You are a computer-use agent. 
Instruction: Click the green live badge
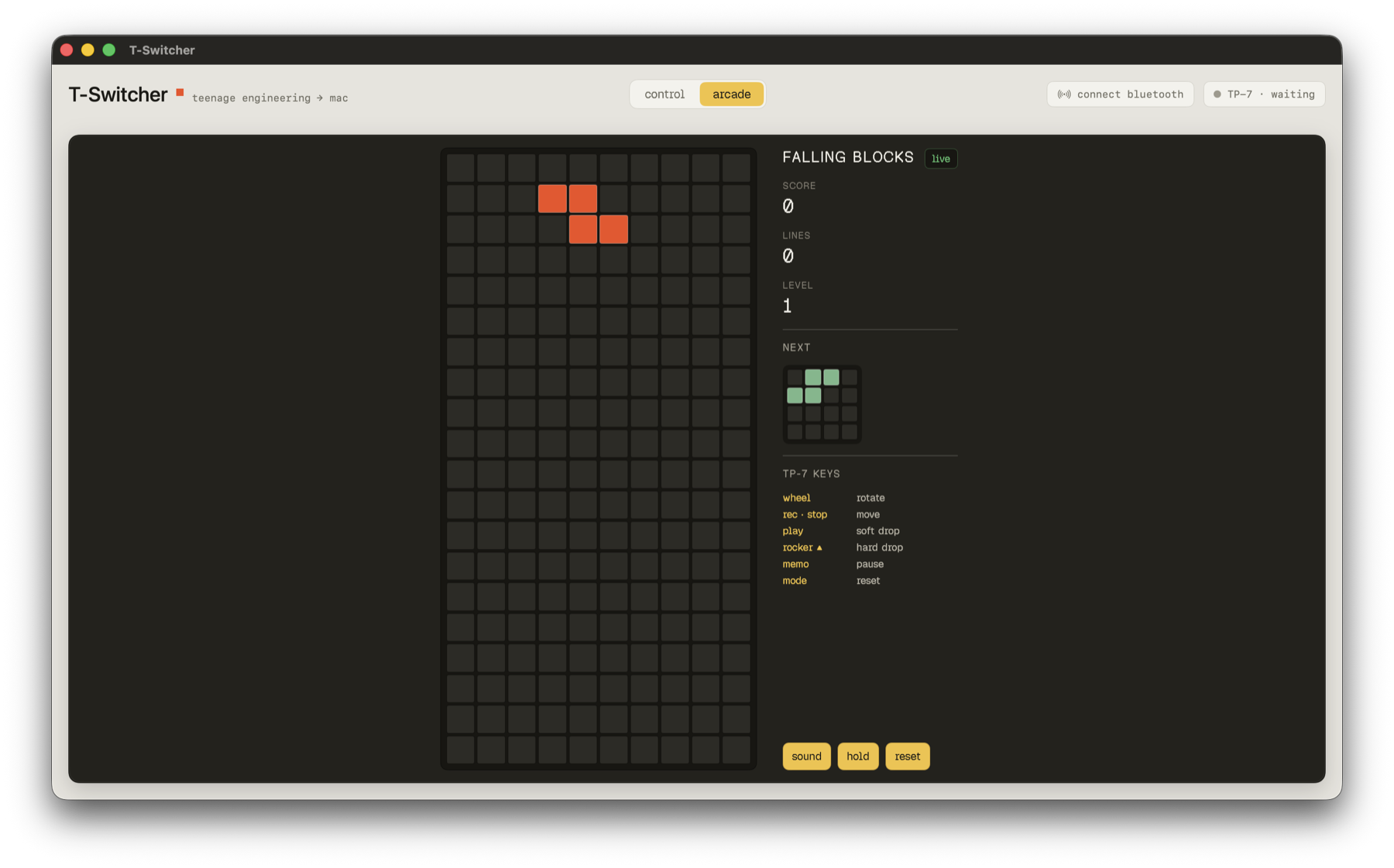[x=941, y=159]
